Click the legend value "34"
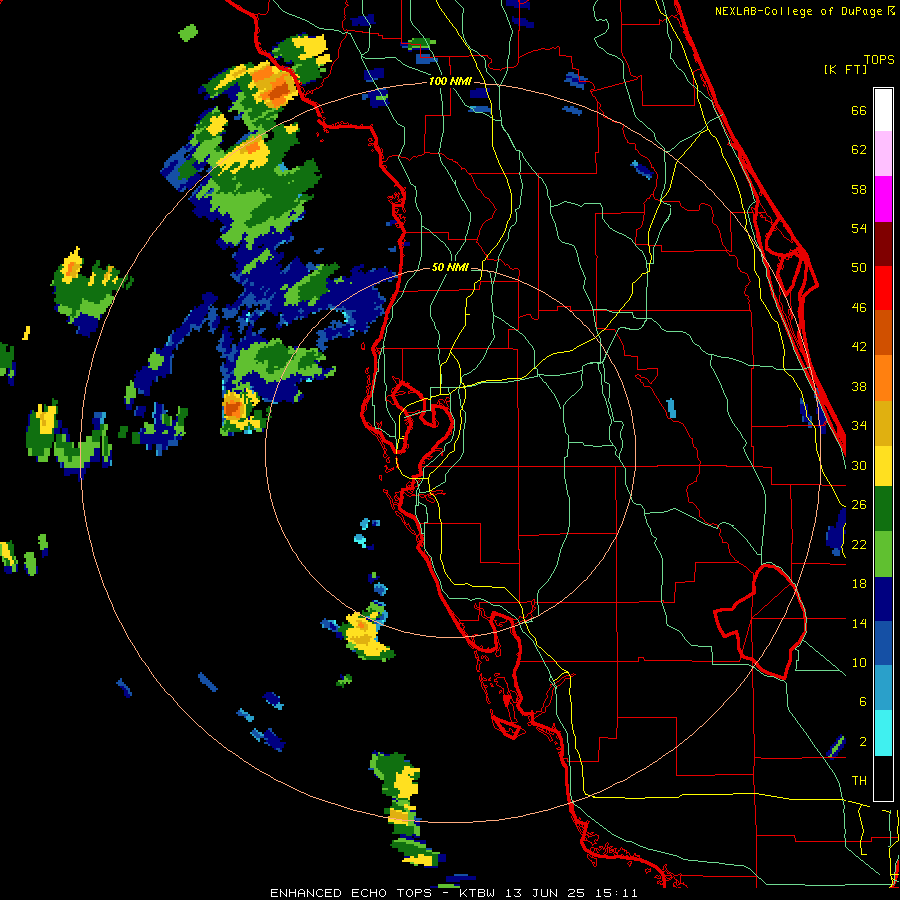The width and height of the screenshot is (900, 900). pos(859,426)
